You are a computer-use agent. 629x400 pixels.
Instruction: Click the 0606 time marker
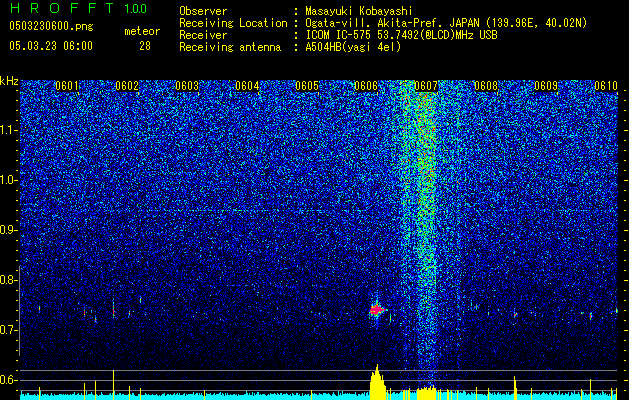pos(366,86)
